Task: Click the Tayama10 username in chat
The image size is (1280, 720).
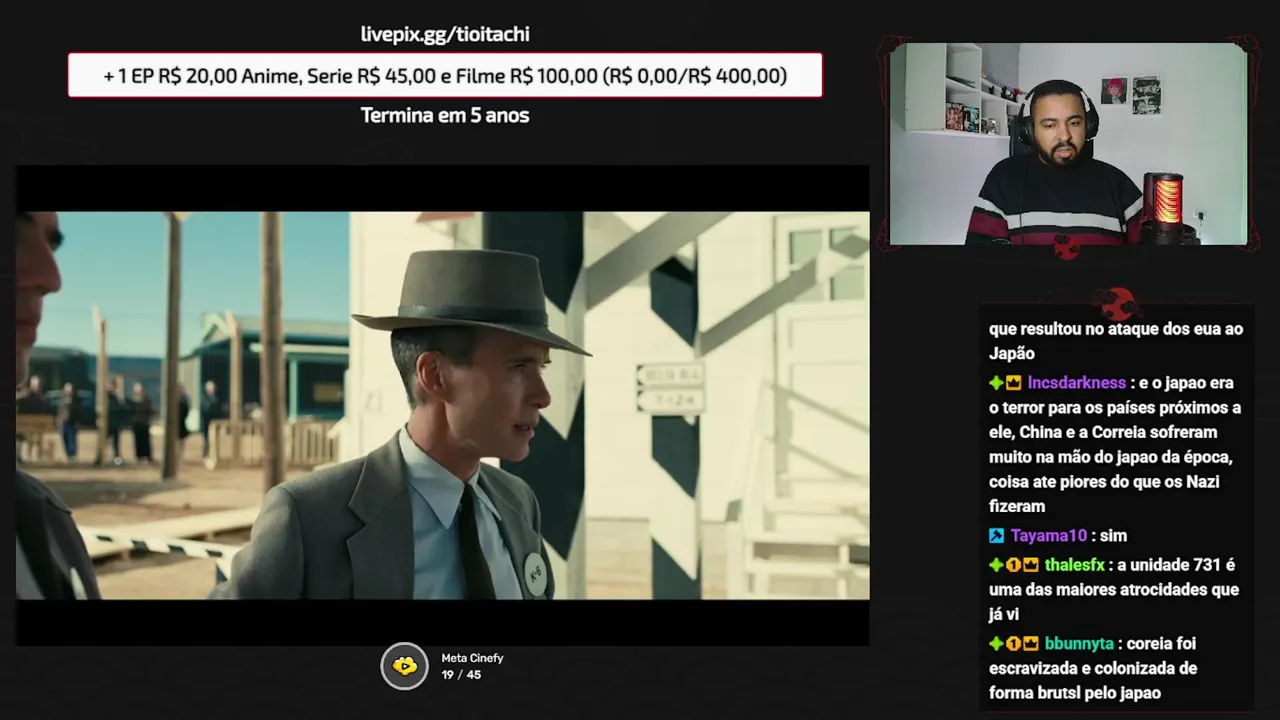Action: pyautogui.click(x=1048, y=536)
